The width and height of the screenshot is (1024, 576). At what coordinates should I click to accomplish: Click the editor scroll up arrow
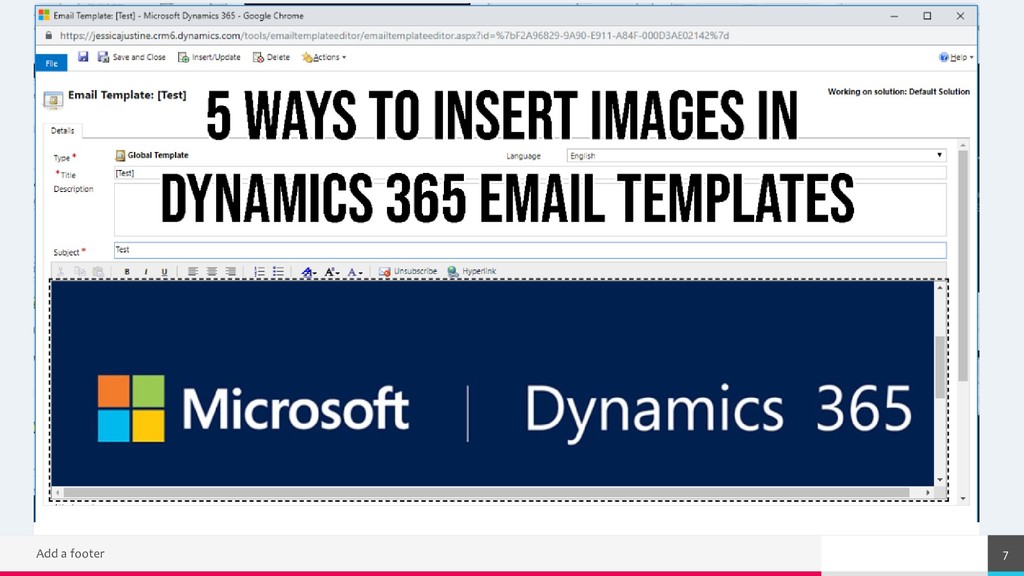940,287
